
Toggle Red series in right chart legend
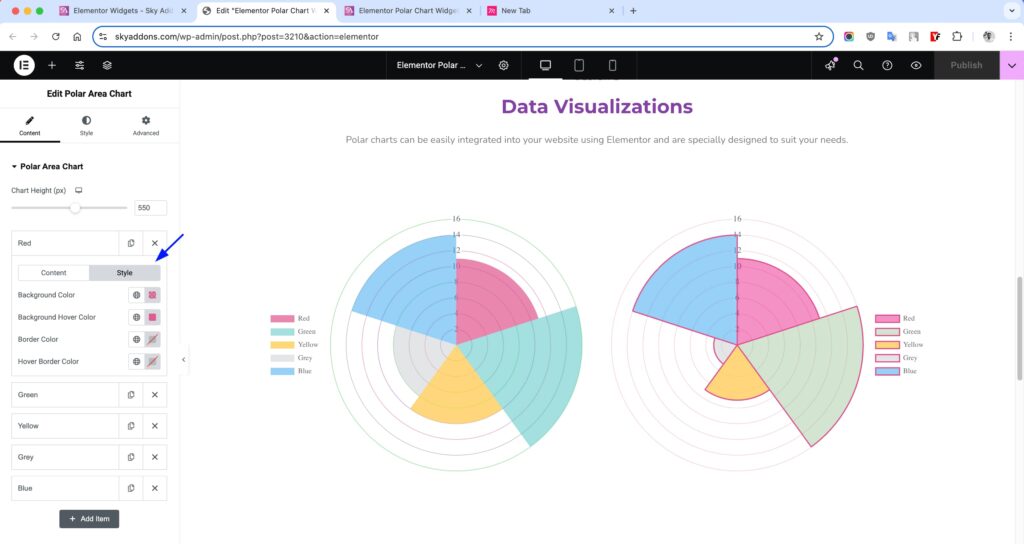[895, 319]
